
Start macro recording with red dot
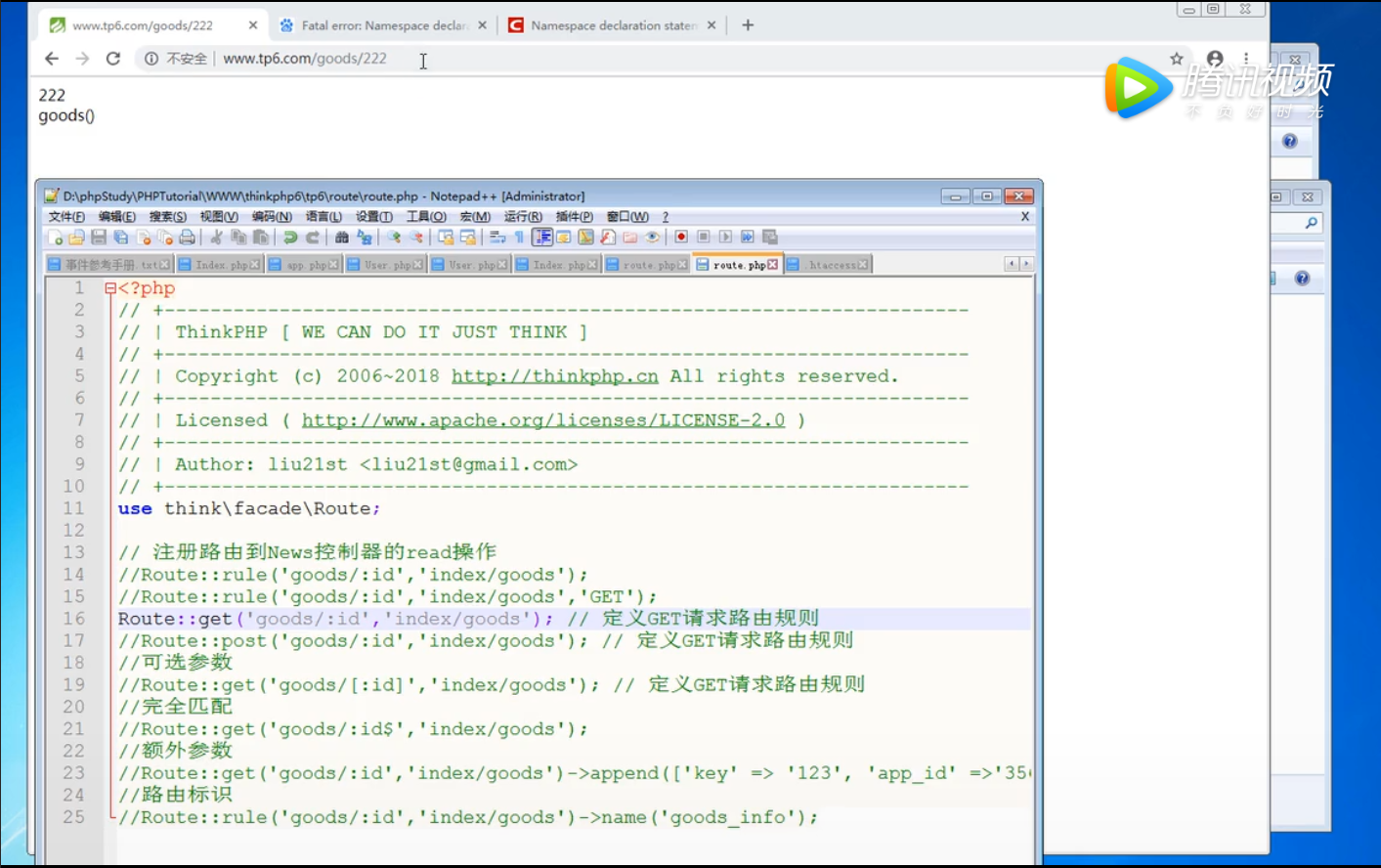coord(681,238)
